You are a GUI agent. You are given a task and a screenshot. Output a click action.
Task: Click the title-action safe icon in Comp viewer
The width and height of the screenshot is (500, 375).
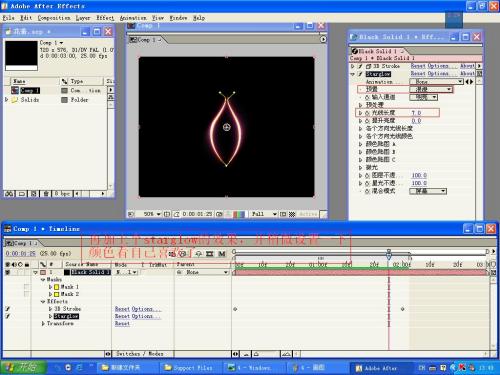coord(167,214)
